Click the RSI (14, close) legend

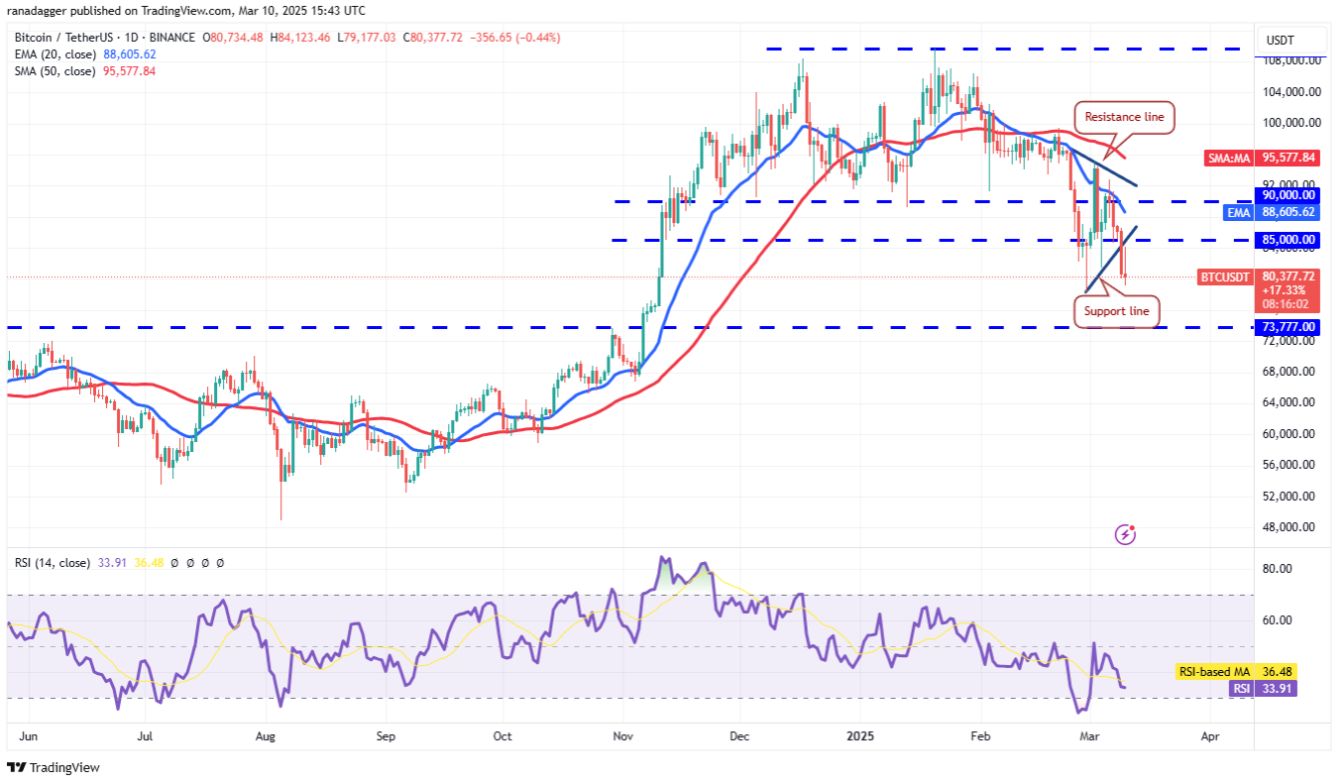click(x=51, y=563)
